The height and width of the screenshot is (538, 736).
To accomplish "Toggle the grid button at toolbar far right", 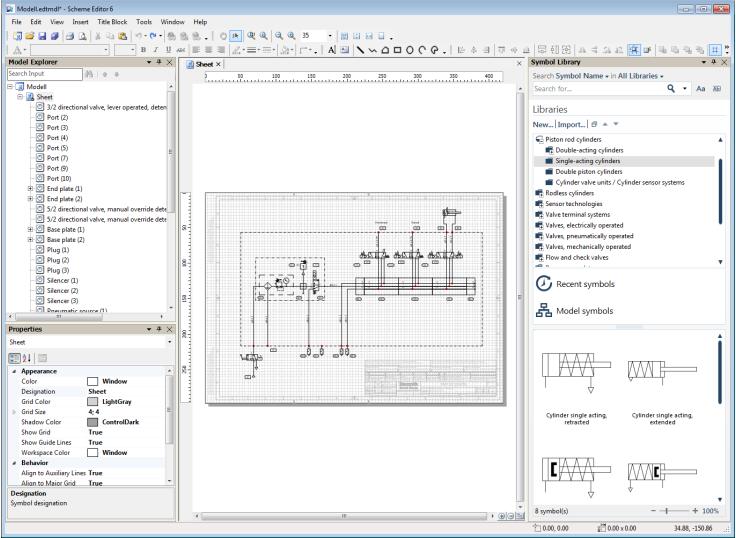I will click(x=714, y=50).
